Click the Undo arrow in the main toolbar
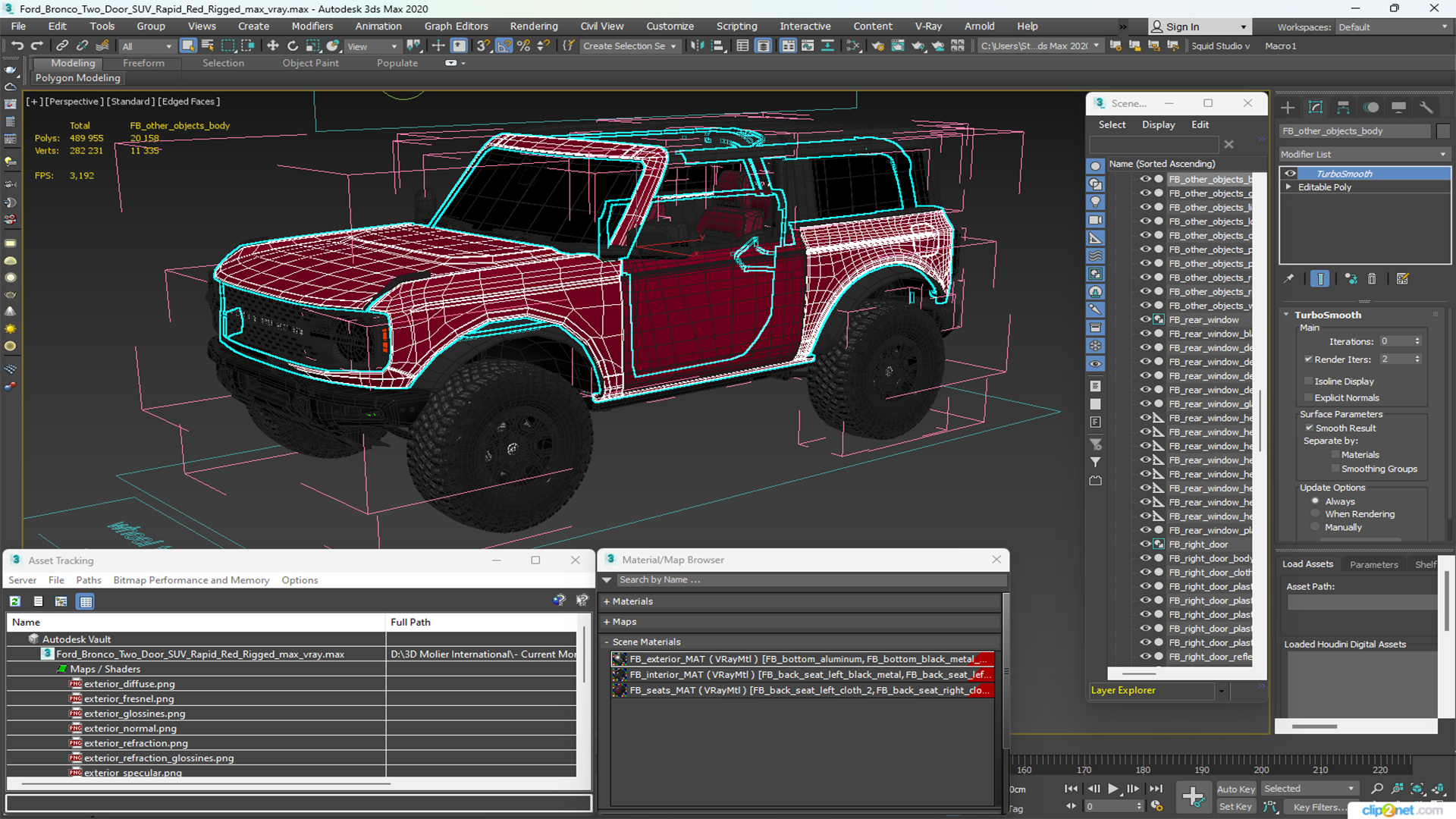Screen dimensions: 1456x819 tap(17, 46)
